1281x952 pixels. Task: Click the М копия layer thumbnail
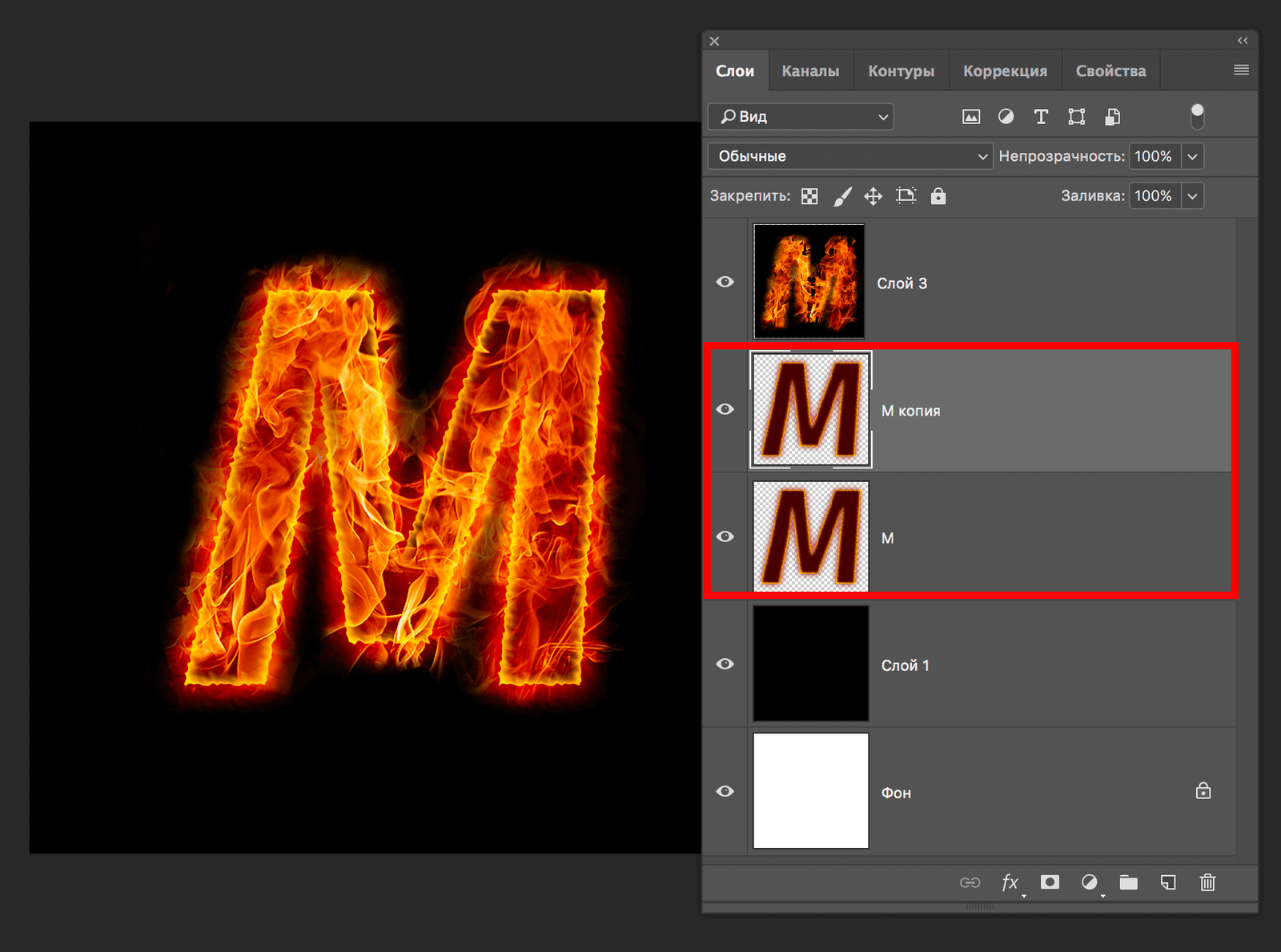point(810,410)
